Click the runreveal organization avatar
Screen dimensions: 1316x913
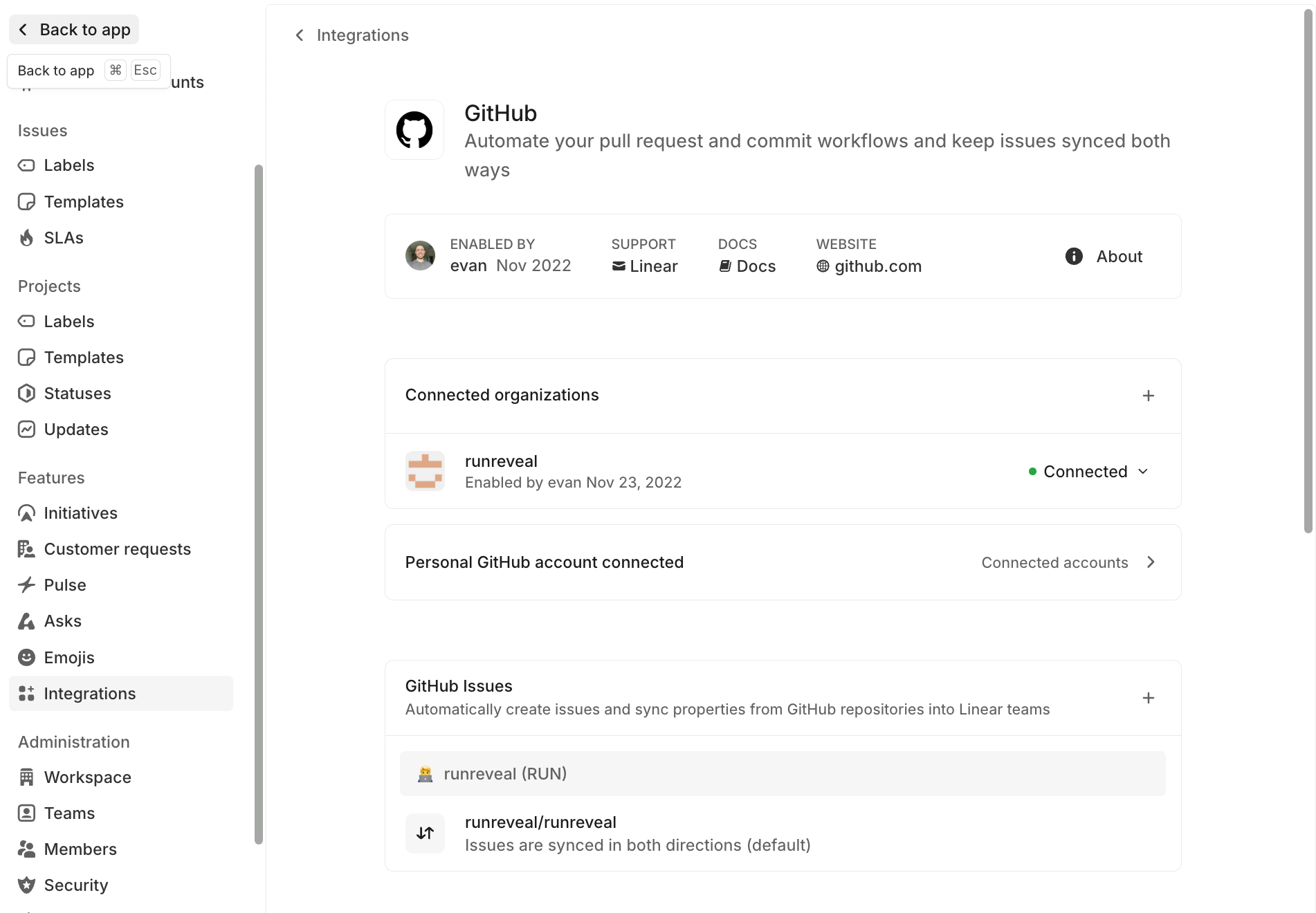tap(425, 472)
